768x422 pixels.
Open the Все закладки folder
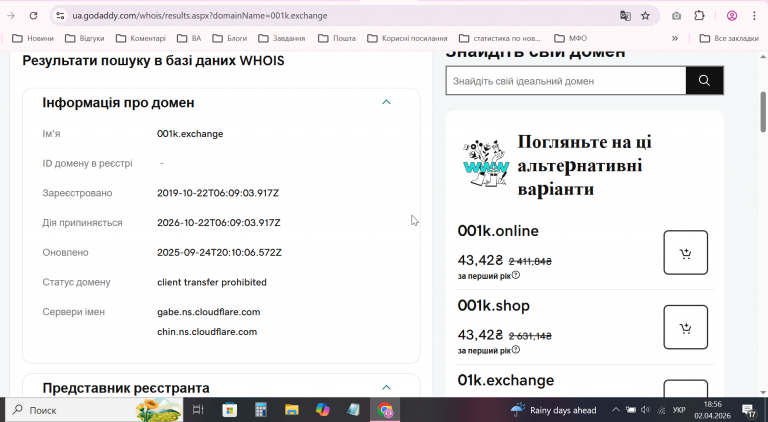click(729, 38)
